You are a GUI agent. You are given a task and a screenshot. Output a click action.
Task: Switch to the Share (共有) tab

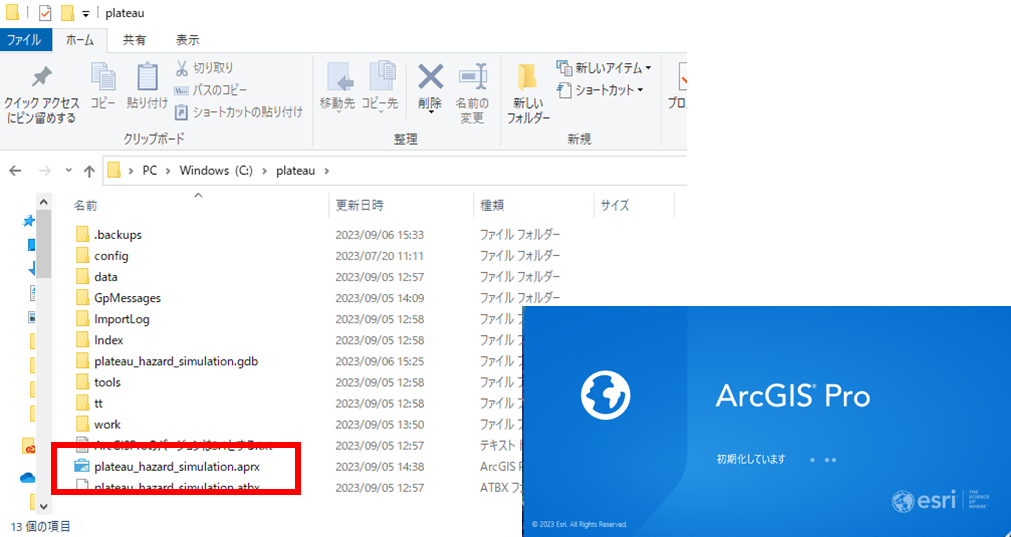pyautogui.click(x=134, y=39)
